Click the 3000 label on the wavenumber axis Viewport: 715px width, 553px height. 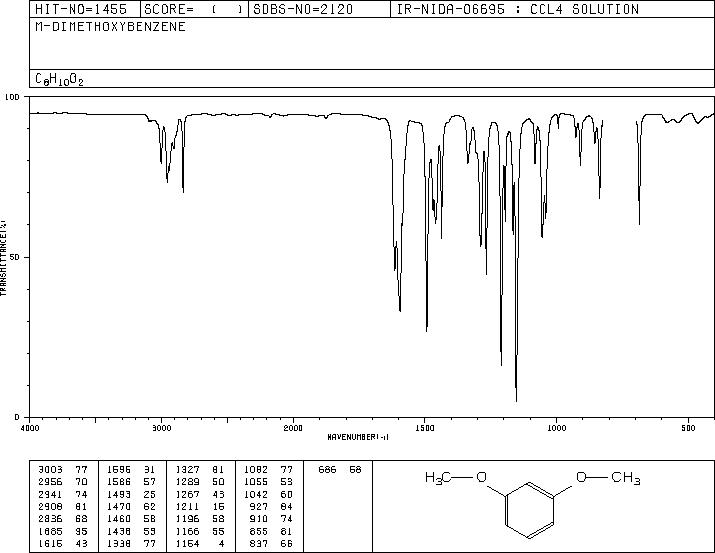[161, 428]
